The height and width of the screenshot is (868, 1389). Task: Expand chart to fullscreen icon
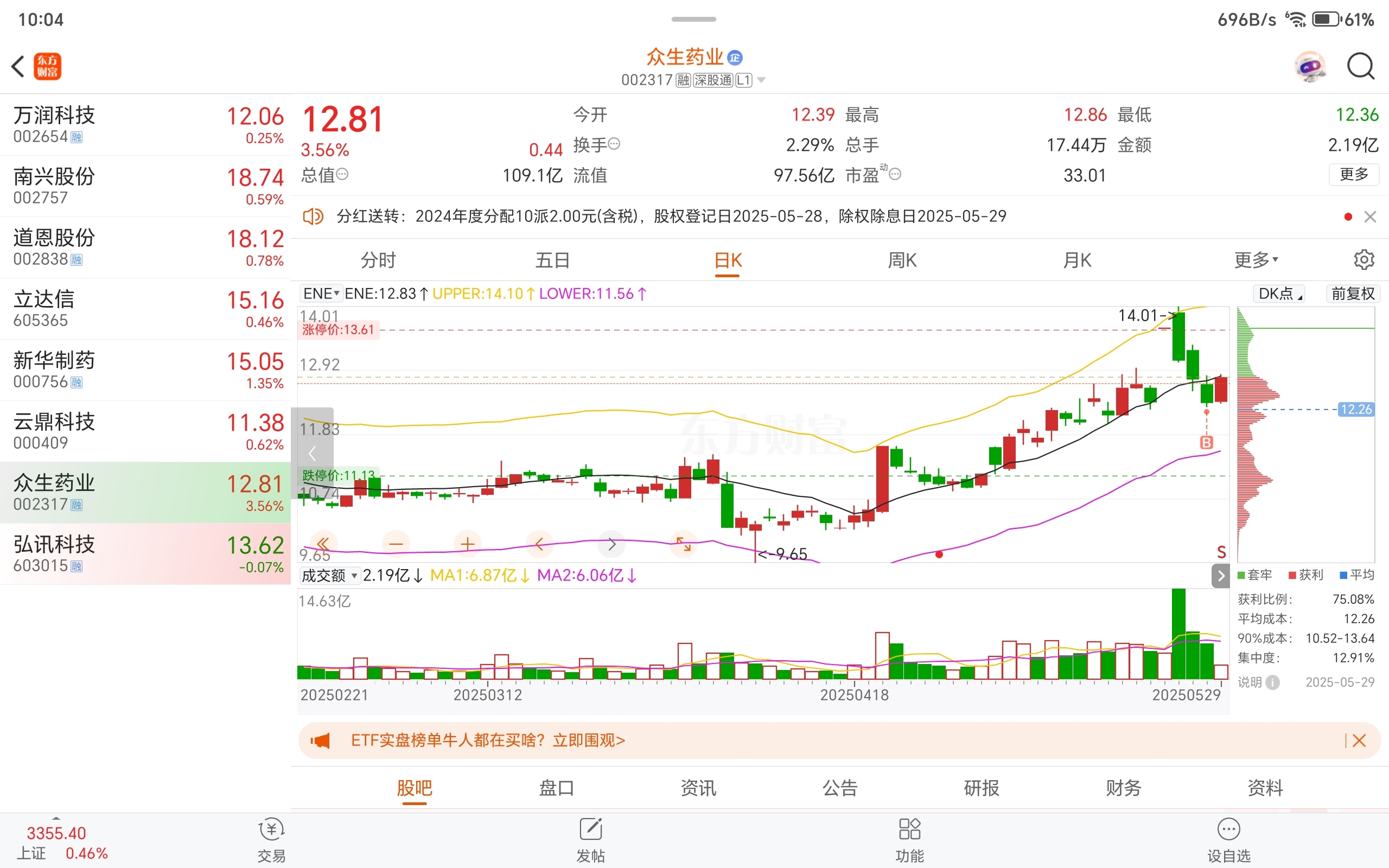pos(684,544)
